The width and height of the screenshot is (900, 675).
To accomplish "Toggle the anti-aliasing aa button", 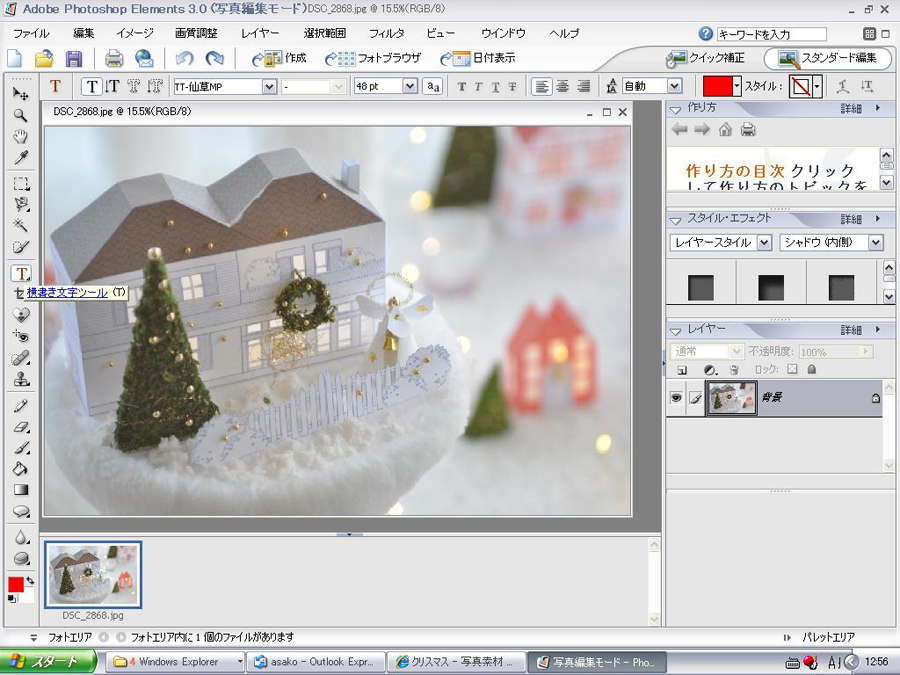I will [433, 87].
